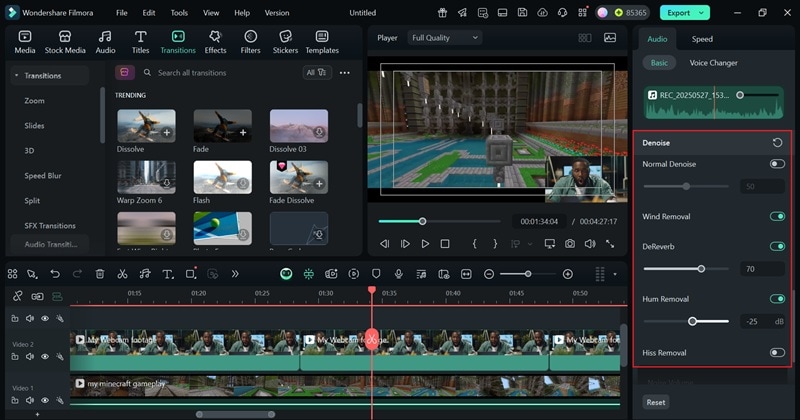Select the crop tool in timeline toolbar
This screenshot has height=420, width=800.
190,274
